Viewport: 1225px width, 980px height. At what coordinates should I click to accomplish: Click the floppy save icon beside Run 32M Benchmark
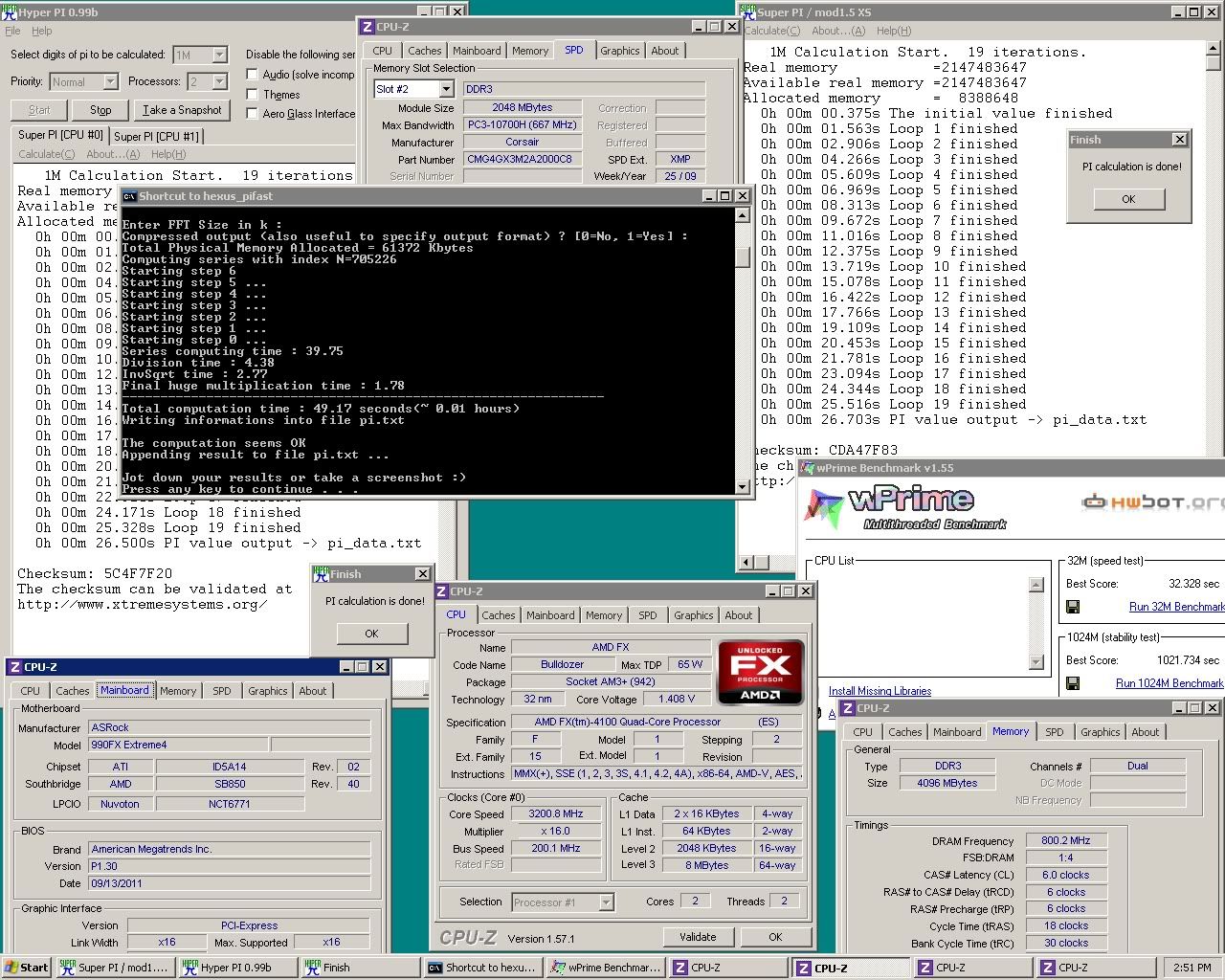(1073, 607)
